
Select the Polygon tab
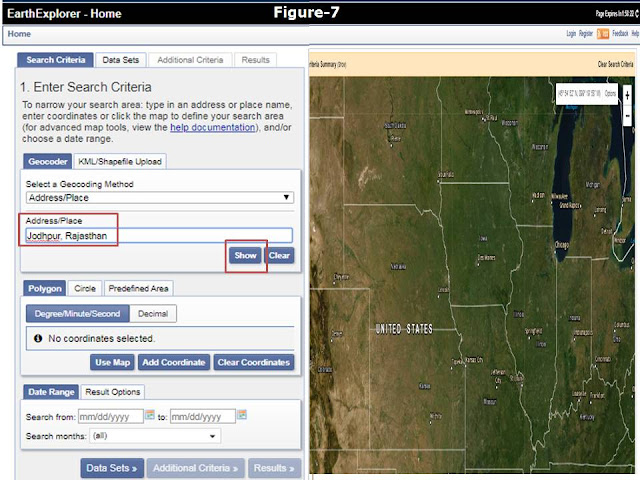44,289
